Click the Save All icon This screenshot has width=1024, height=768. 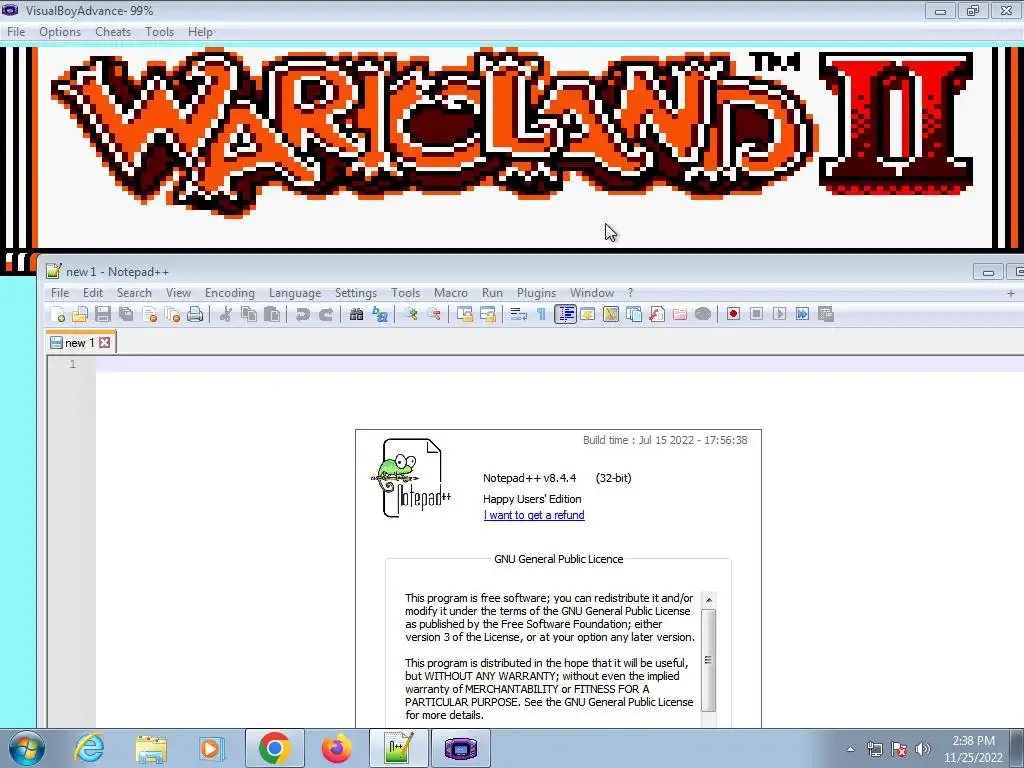coord(126,315)
